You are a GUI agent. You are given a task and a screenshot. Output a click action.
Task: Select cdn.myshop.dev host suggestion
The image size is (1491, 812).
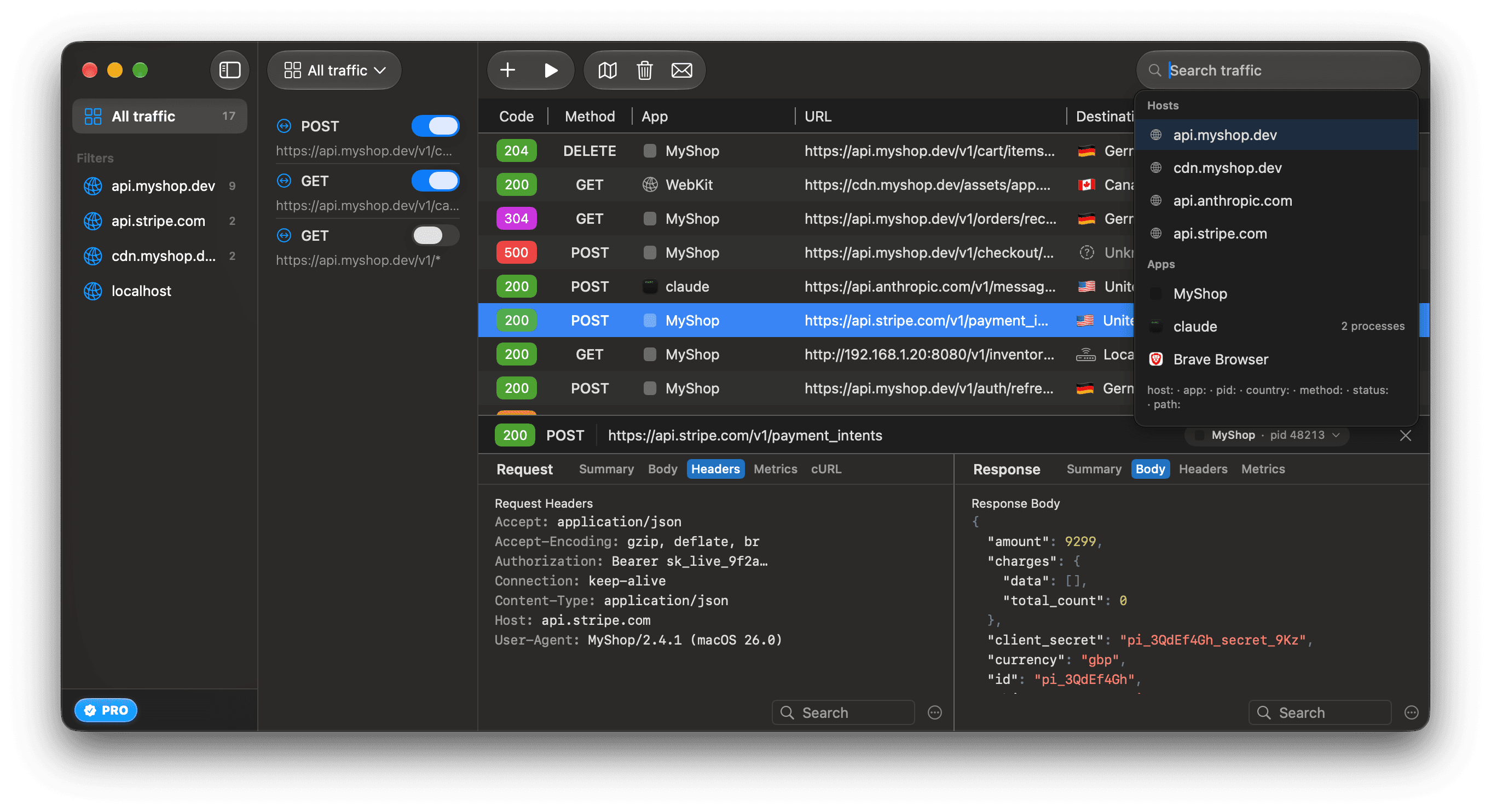[1276, 168]
